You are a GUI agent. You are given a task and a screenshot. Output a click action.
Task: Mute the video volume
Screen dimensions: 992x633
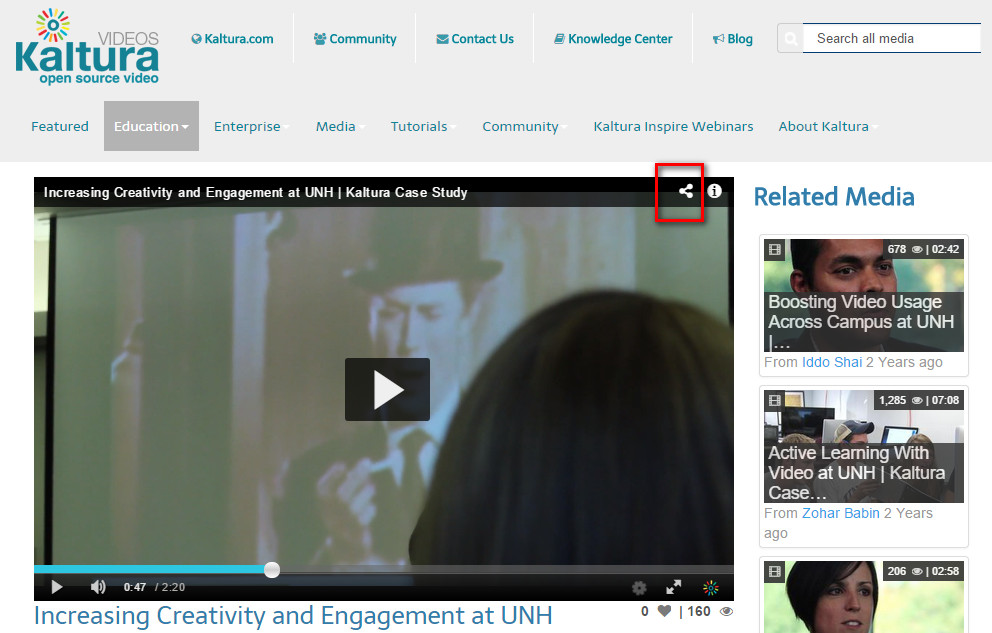(98, 588)
